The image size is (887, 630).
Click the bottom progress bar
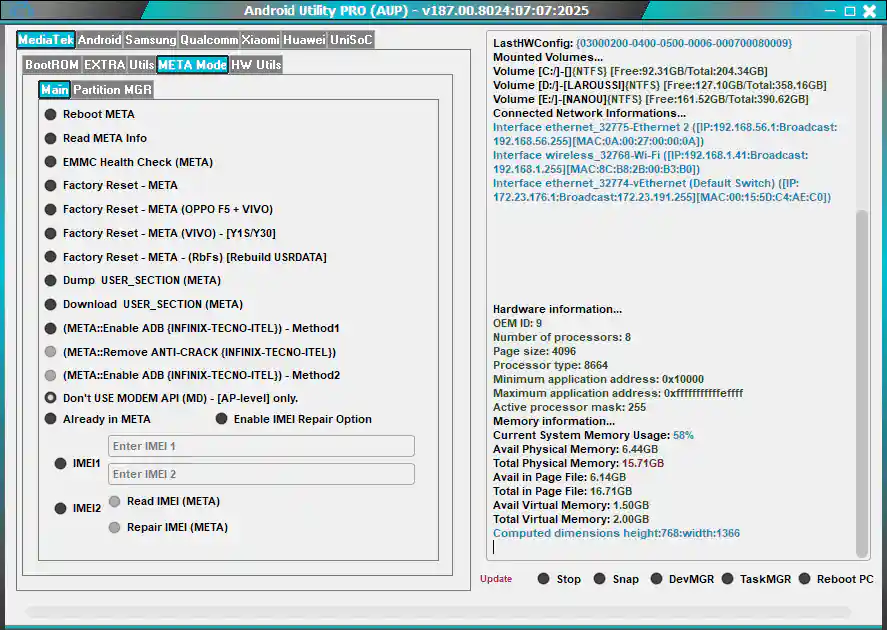point(438,612)
